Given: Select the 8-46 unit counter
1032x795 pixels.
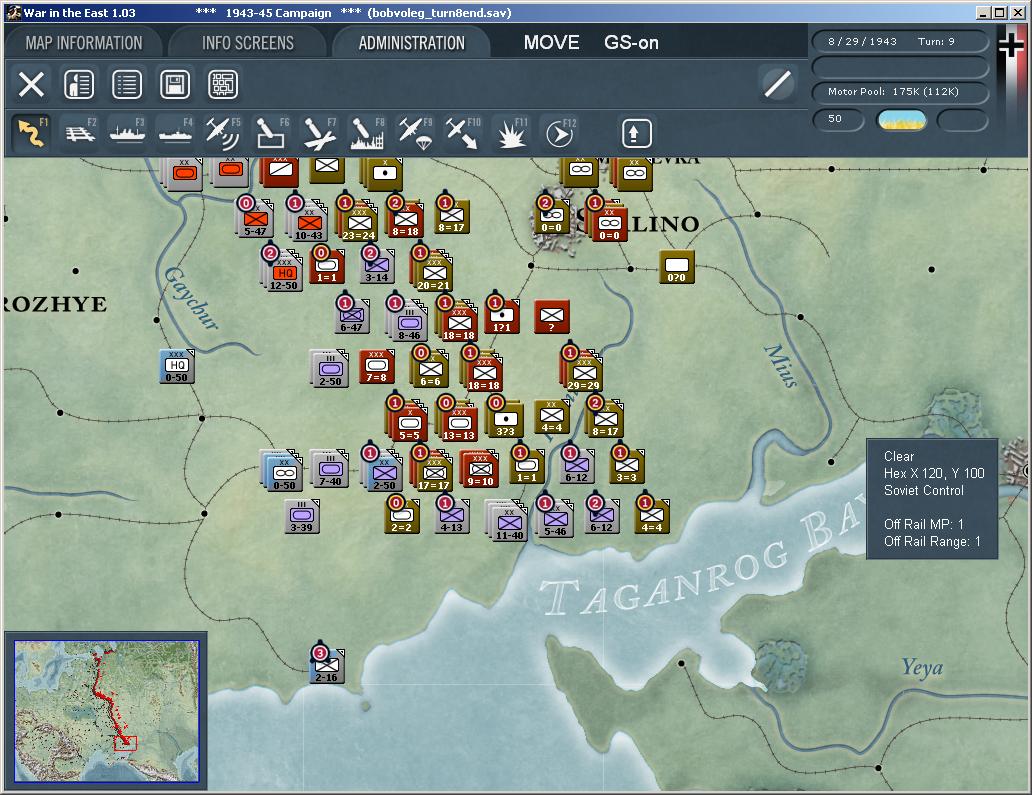Looking at the screenshot, I should point(409,322).
